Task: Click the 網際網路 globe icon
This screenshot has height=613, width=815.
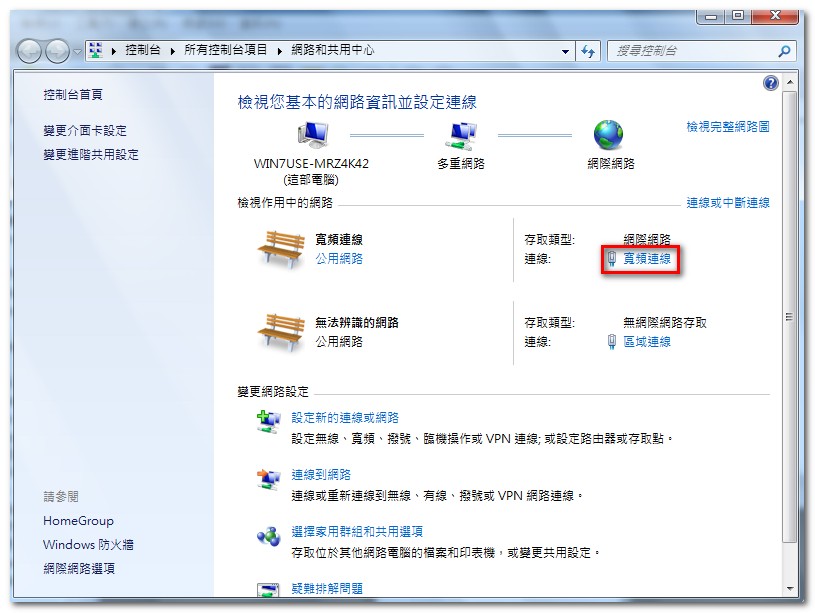Action: pyautogui.click(x=608, y=134)
